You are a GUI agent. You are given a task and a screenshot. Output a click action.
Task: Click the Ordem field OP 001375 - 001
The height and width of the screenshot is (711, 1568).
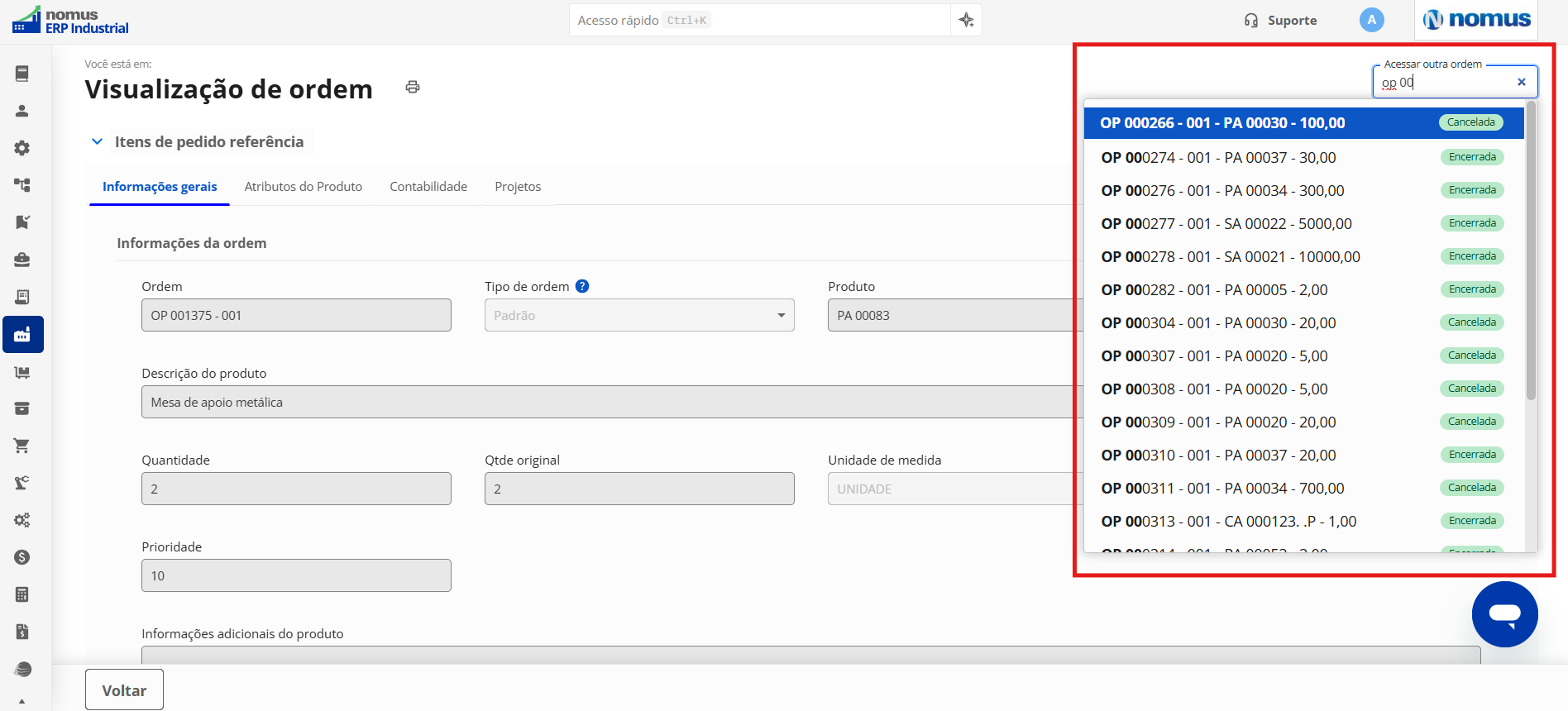coord(296,315)
